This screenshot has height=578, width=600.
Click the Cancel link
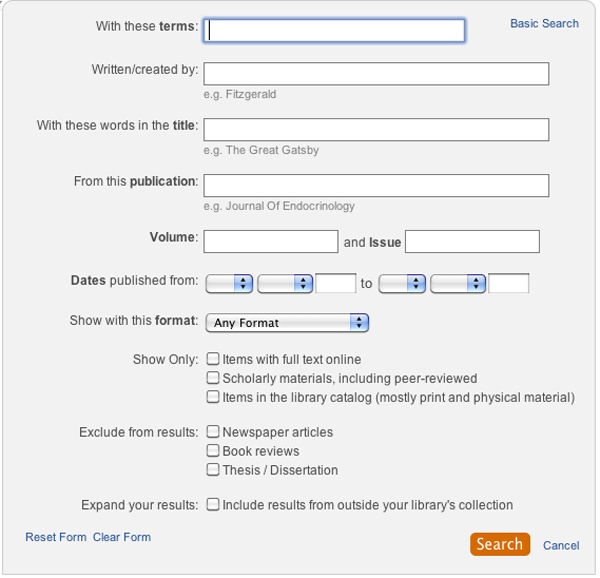(561, 545)
